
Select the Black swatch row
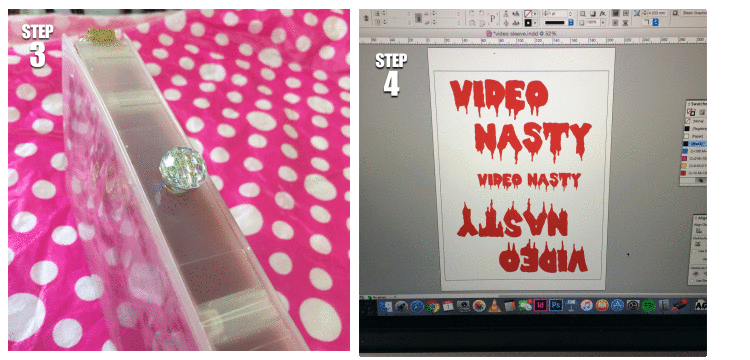pyautogui.click(x=695, y=143)
